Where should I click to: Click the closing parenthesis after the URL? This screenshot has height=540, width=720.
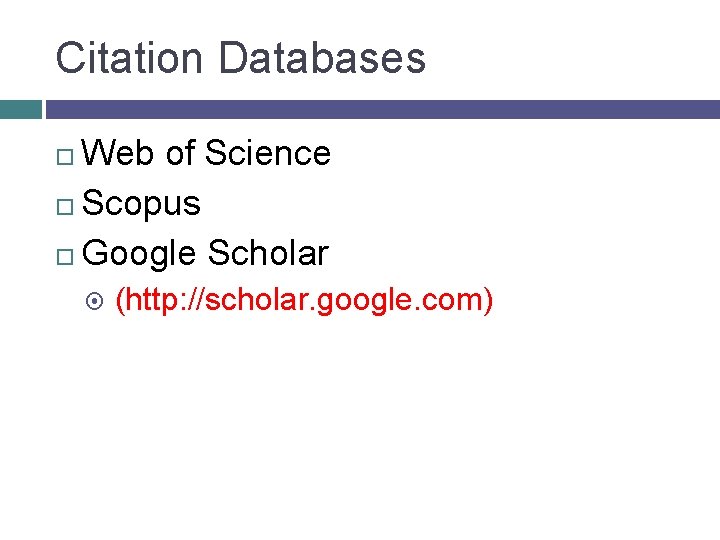click(x=488, y=299)
